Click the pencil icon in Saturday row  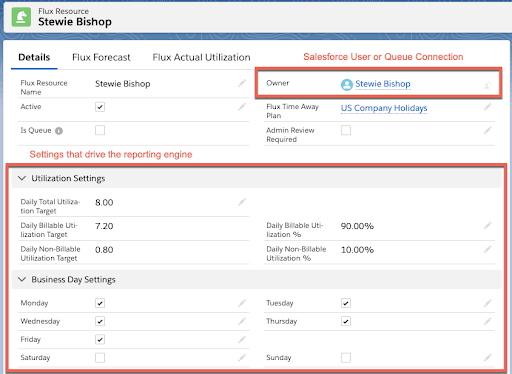(242, 358)
